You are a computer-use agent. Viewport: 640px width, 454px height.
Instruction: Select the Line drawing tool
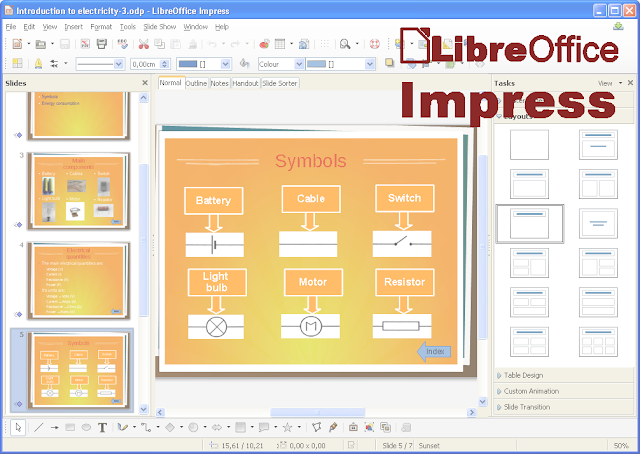point(39,427)
